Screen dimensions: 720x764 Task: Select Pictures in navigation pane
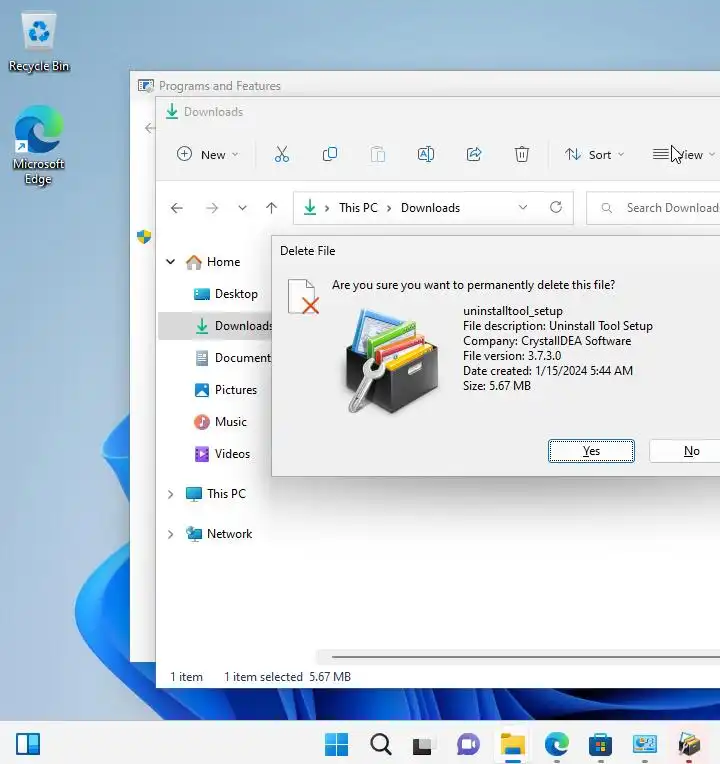coord(226,390)
